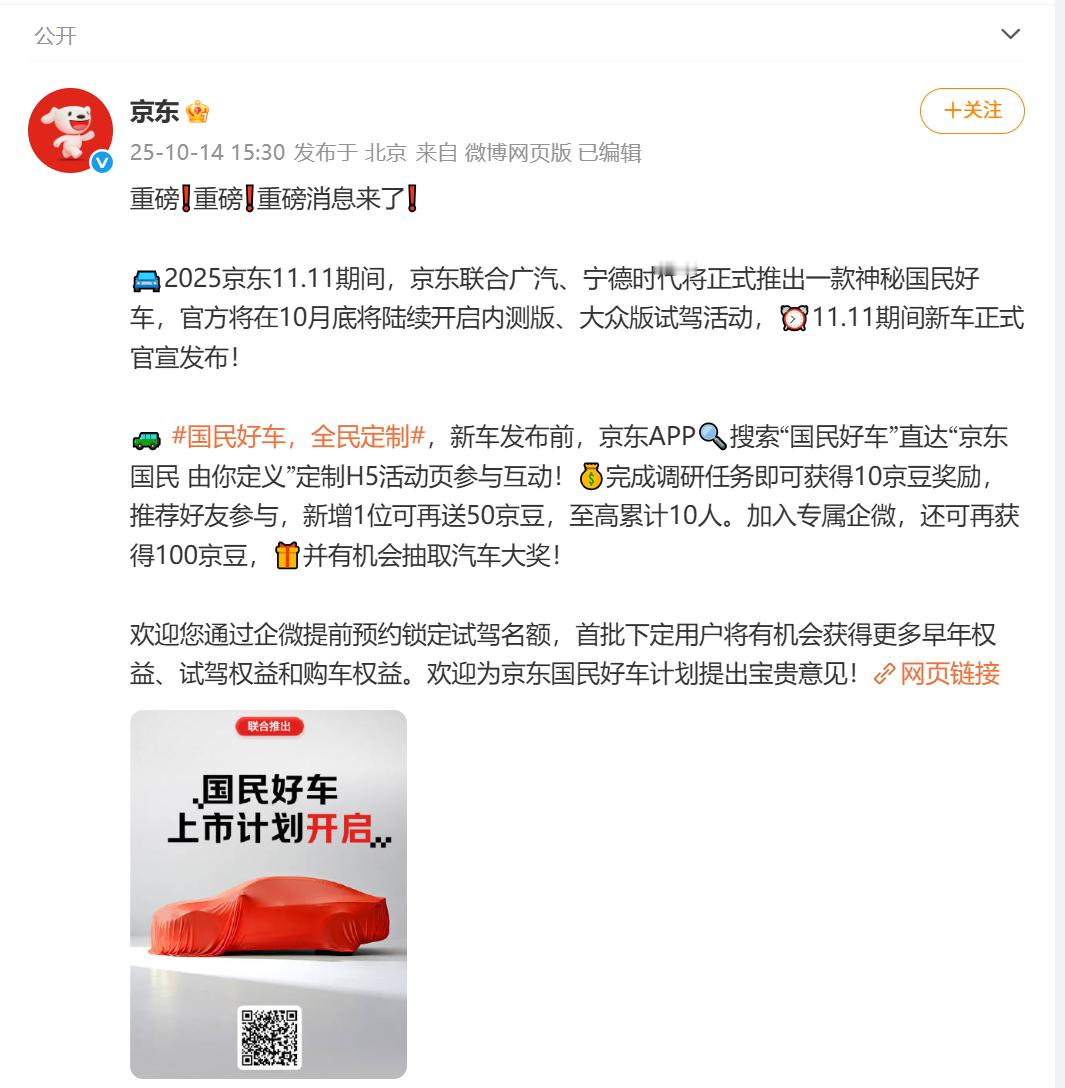Viewport: 1065px width, 1088px height.
Task: Click the chain icon before 网页链接
Action: [x=885, y=674]
